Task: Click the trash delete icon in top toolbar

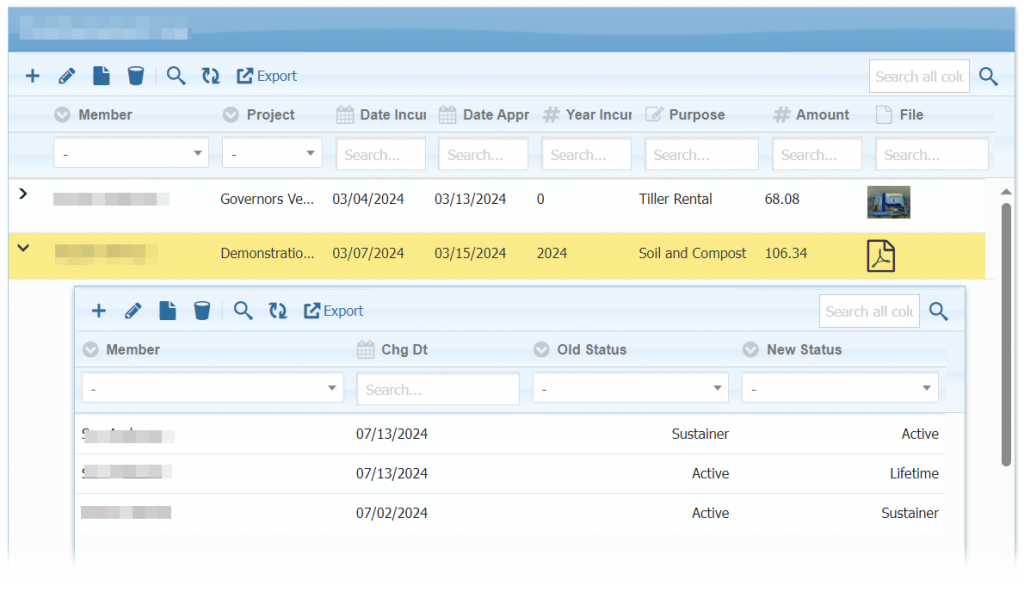Action: 136,76
